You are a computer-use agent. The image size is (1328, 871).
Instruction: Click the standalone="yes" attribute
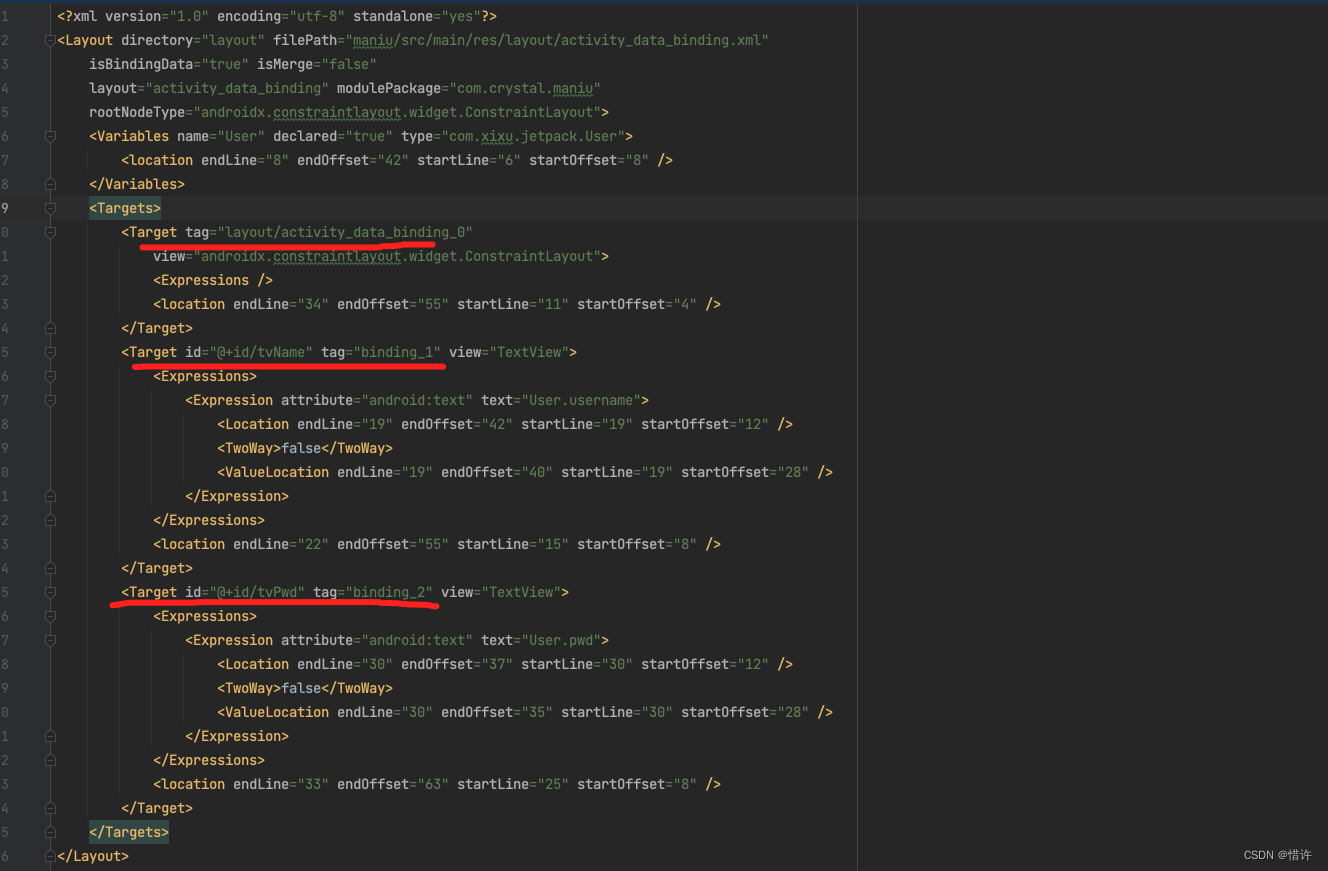click(417, 16)
